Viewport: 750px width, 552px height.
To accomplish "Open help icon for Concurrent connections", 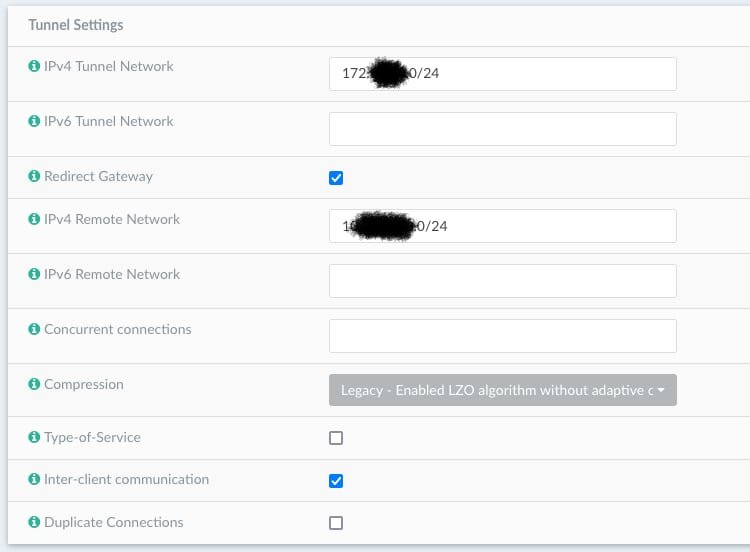I will (35, 330).
